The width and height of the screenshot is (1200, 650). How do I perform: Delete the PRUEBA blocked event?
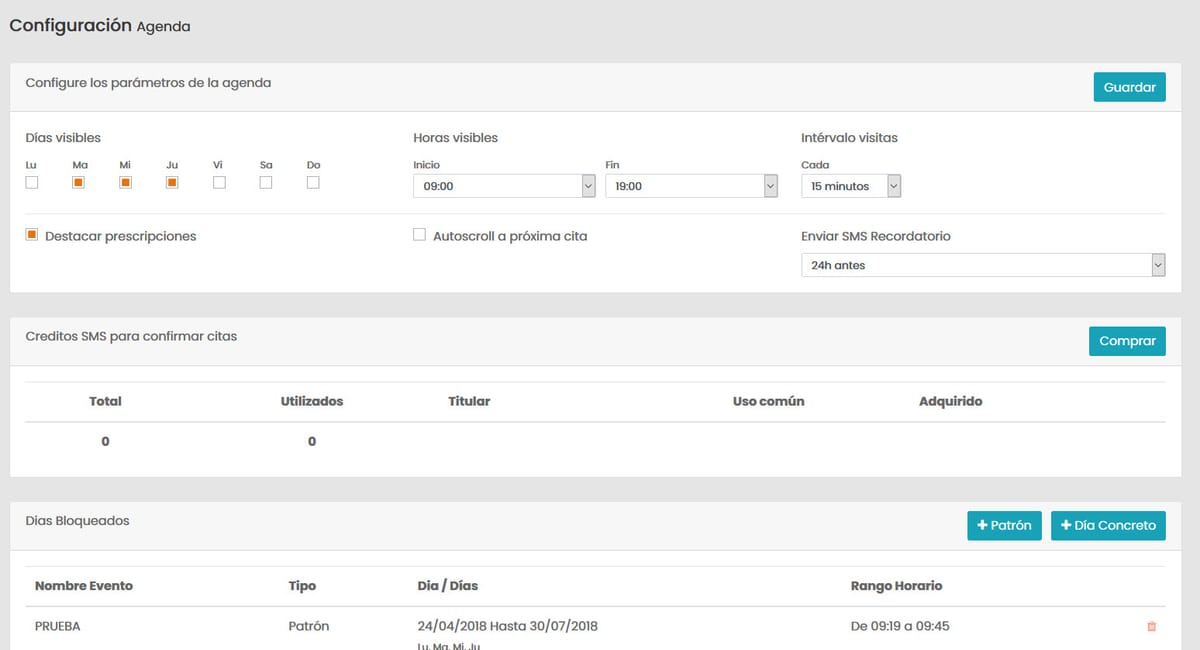(x=1151, y=625)
